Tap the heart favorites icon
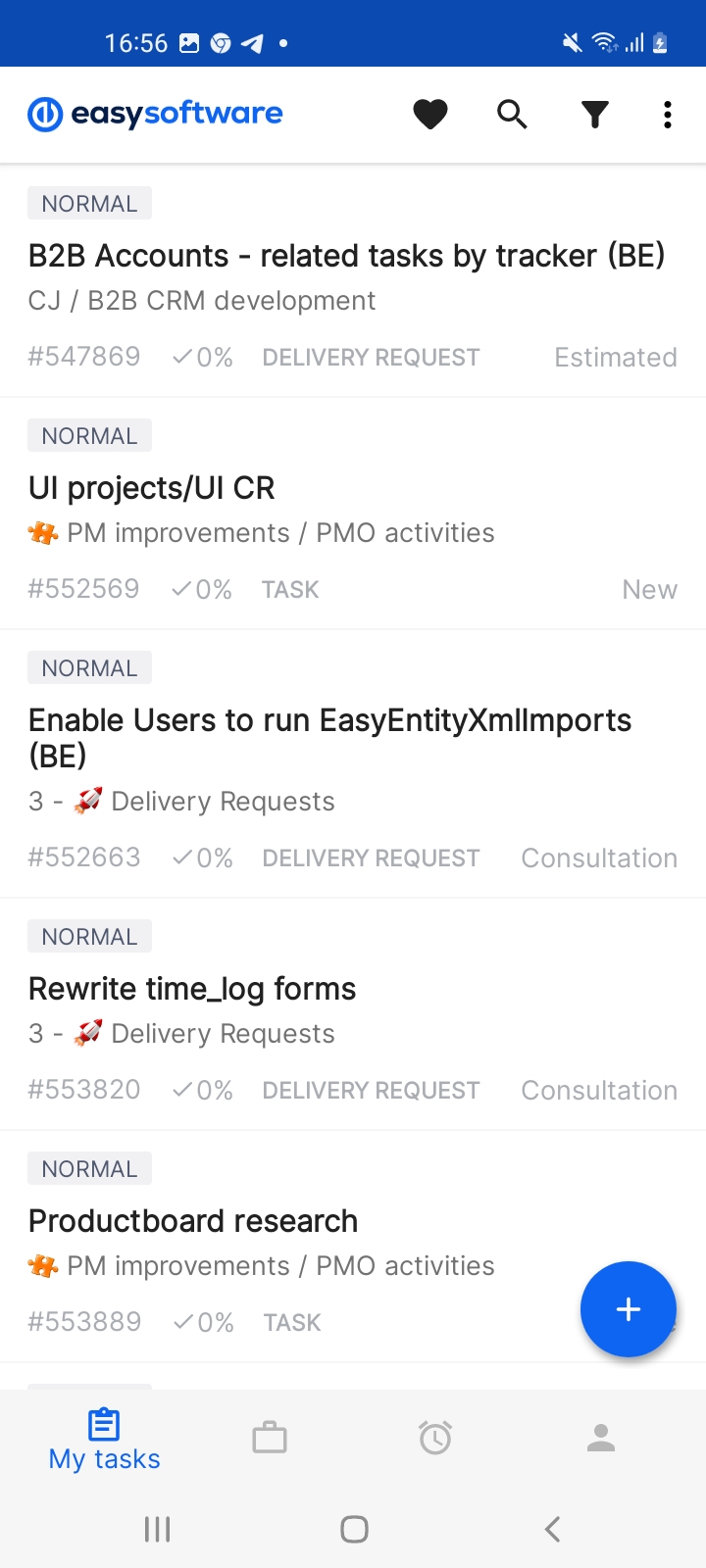This screenshot has width=706, height=1568. point(429,115)
